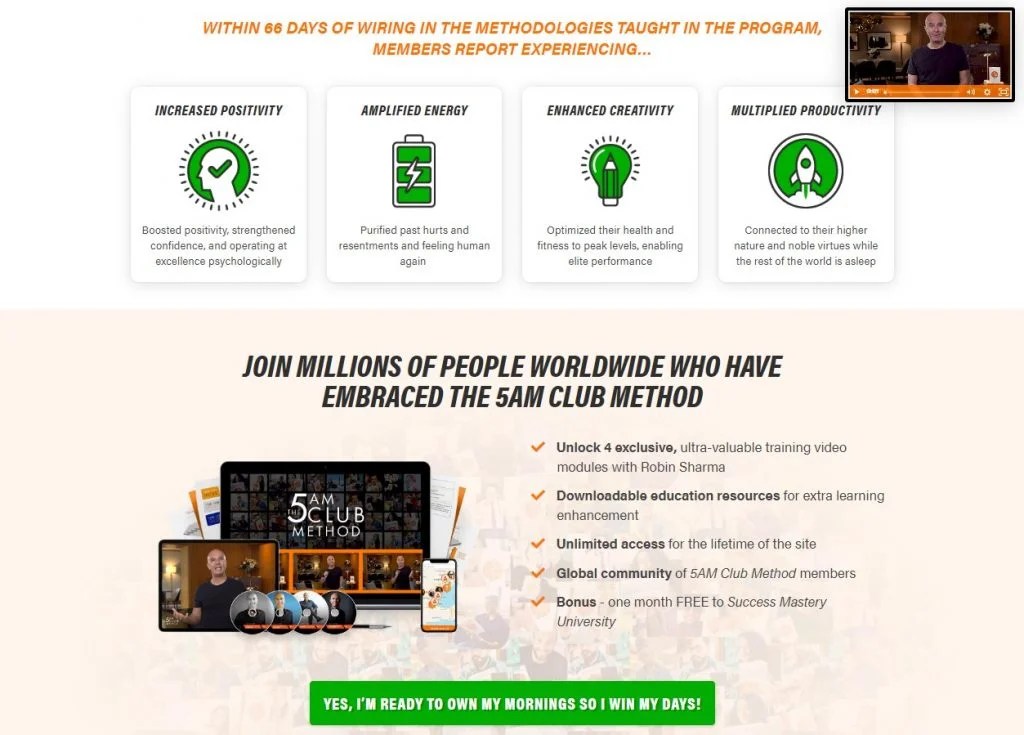This screenshot has height=735, width=1024.
Task: Click the checkmark beside Downloadable education resources
Action: coord(537,495)
